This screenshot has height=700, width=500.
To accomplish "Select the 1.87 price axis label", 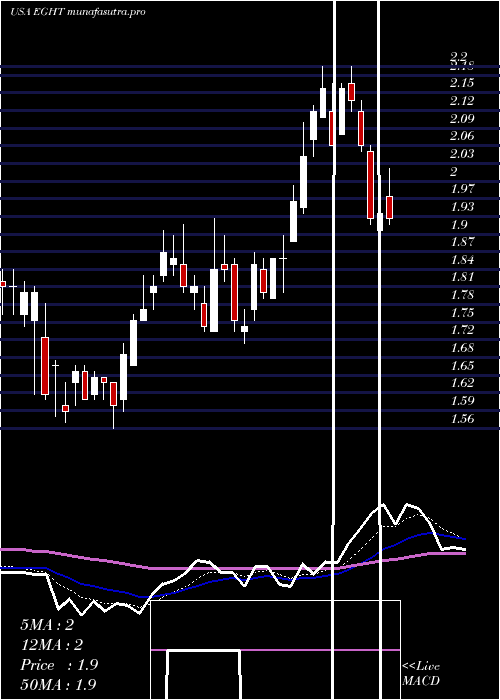I will click(462, 242).
